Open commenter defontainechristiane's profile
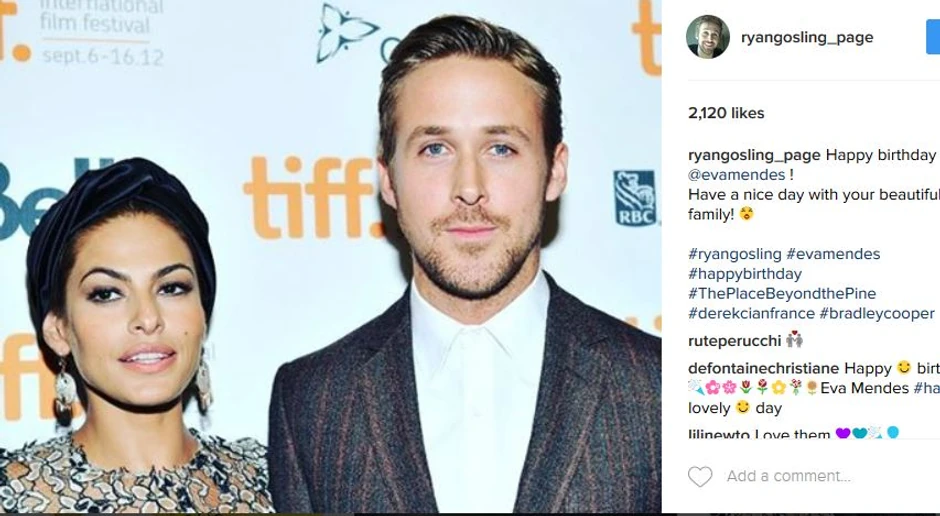The height and width of the screenshot is (516, 940). coord(764,368)
